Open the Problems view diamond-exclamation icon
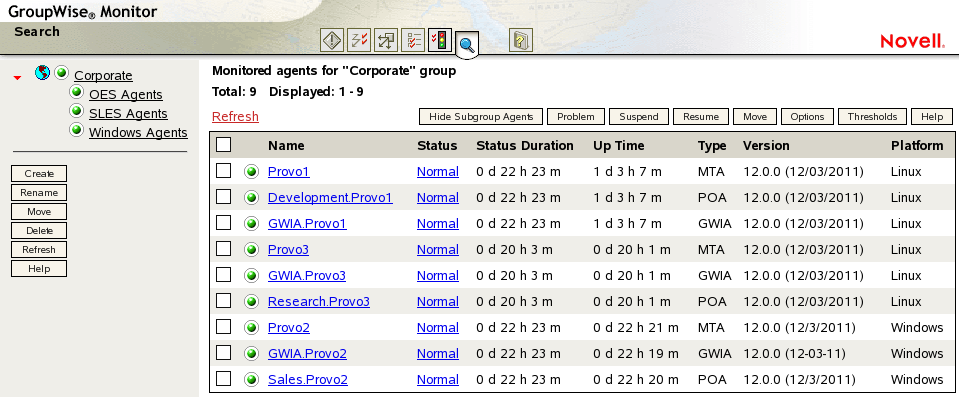 tap(331, 41)
